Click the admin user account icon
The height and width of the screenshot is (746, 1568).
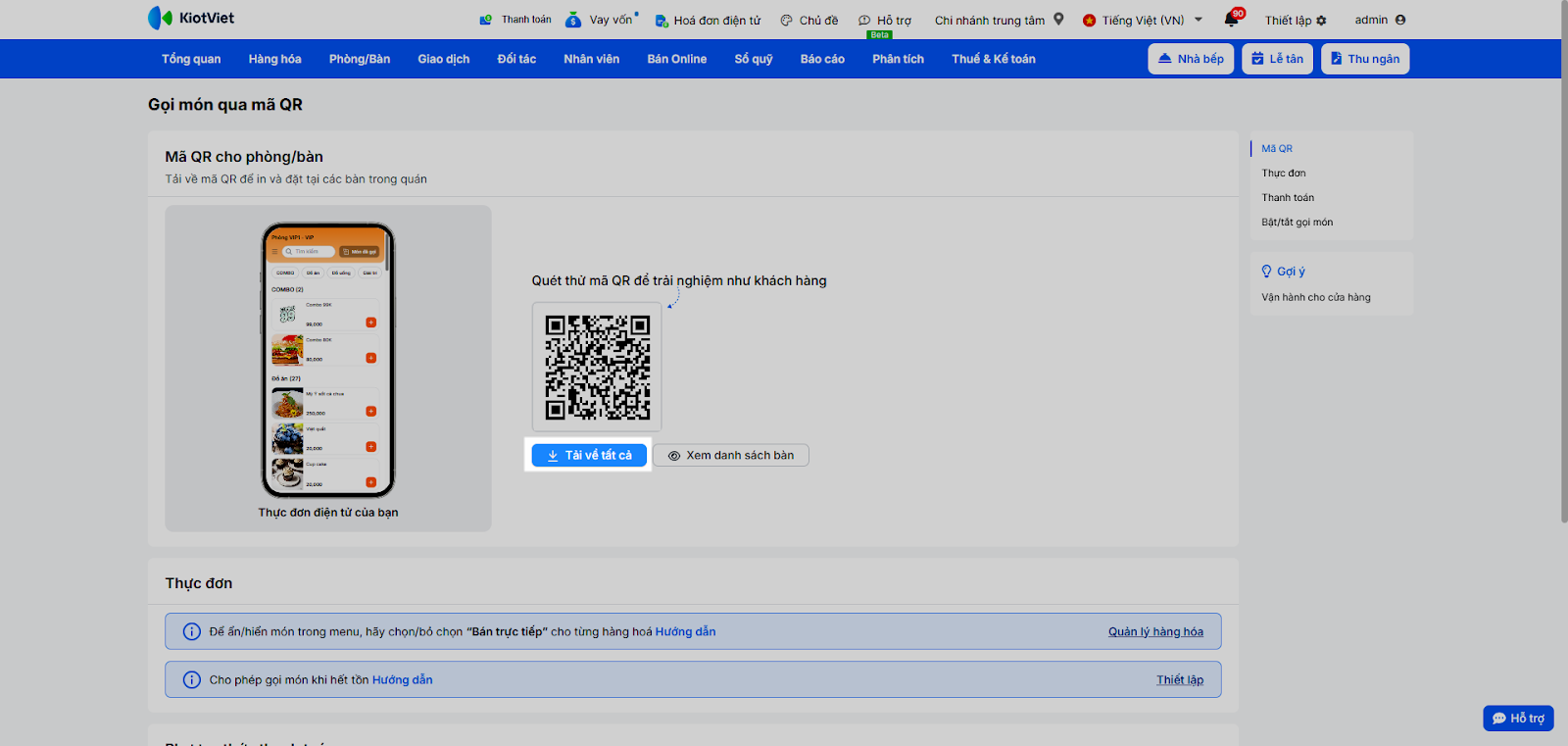tap(1399, 20)
